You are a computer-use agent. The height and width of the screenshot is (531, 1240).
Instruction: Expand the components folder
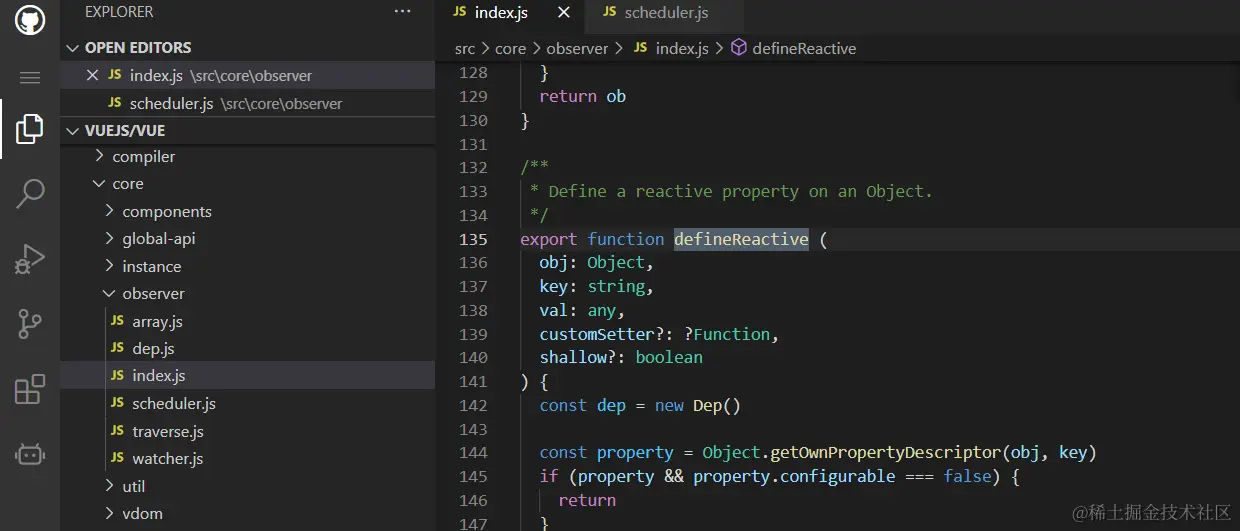tap(247, 212)
